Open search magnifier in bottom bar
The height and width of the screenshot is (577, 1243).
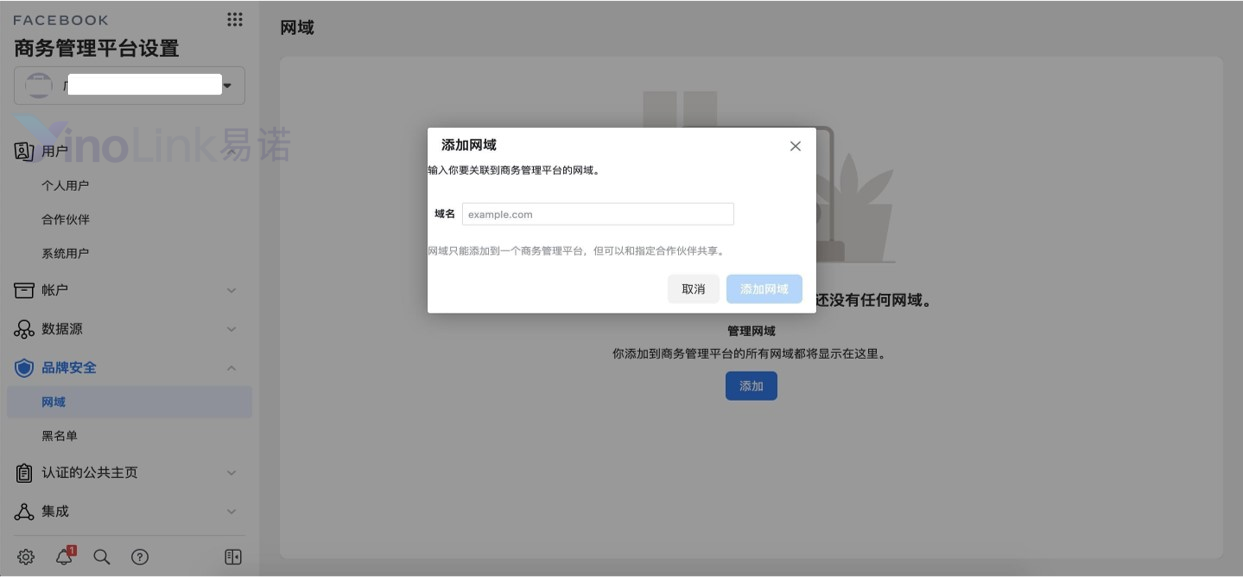(x=102, y=557)
